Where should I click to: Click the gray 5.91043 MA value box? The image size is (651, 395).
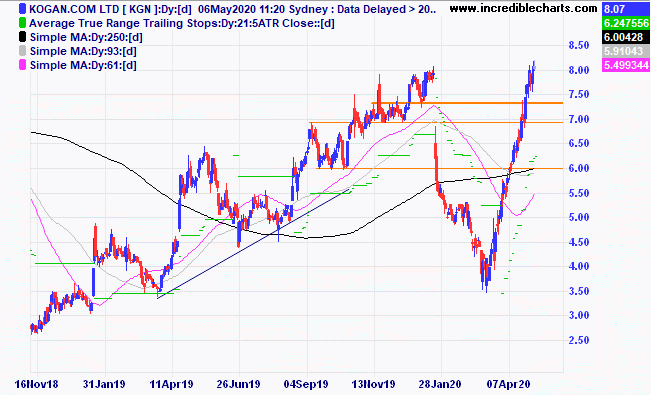coord(626,52)
